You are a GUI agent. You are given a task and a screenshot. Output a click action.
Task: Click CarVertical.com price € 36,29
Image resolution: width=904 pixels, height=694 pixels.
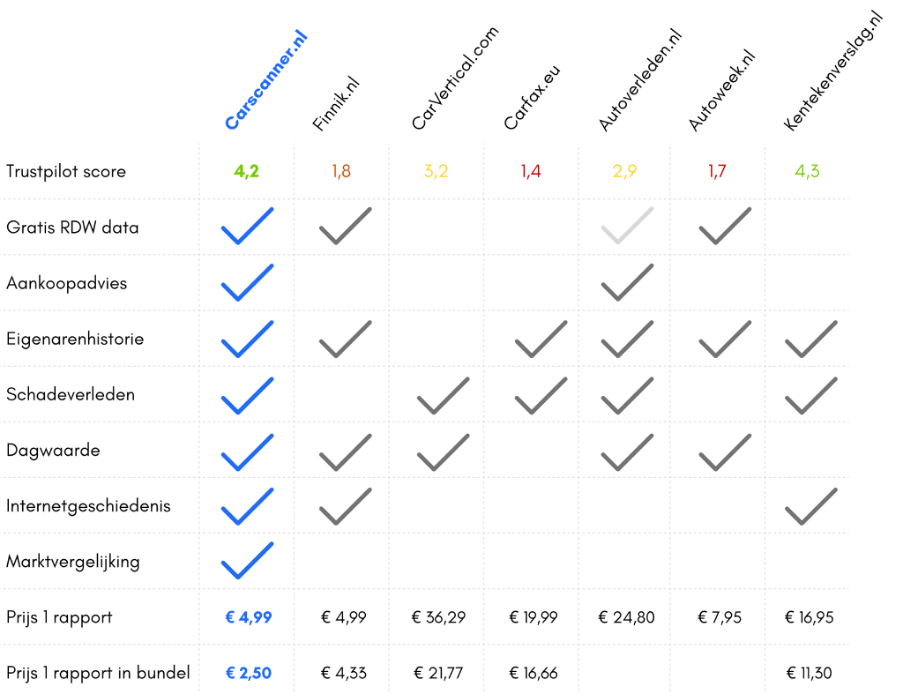tap(438, 617)
